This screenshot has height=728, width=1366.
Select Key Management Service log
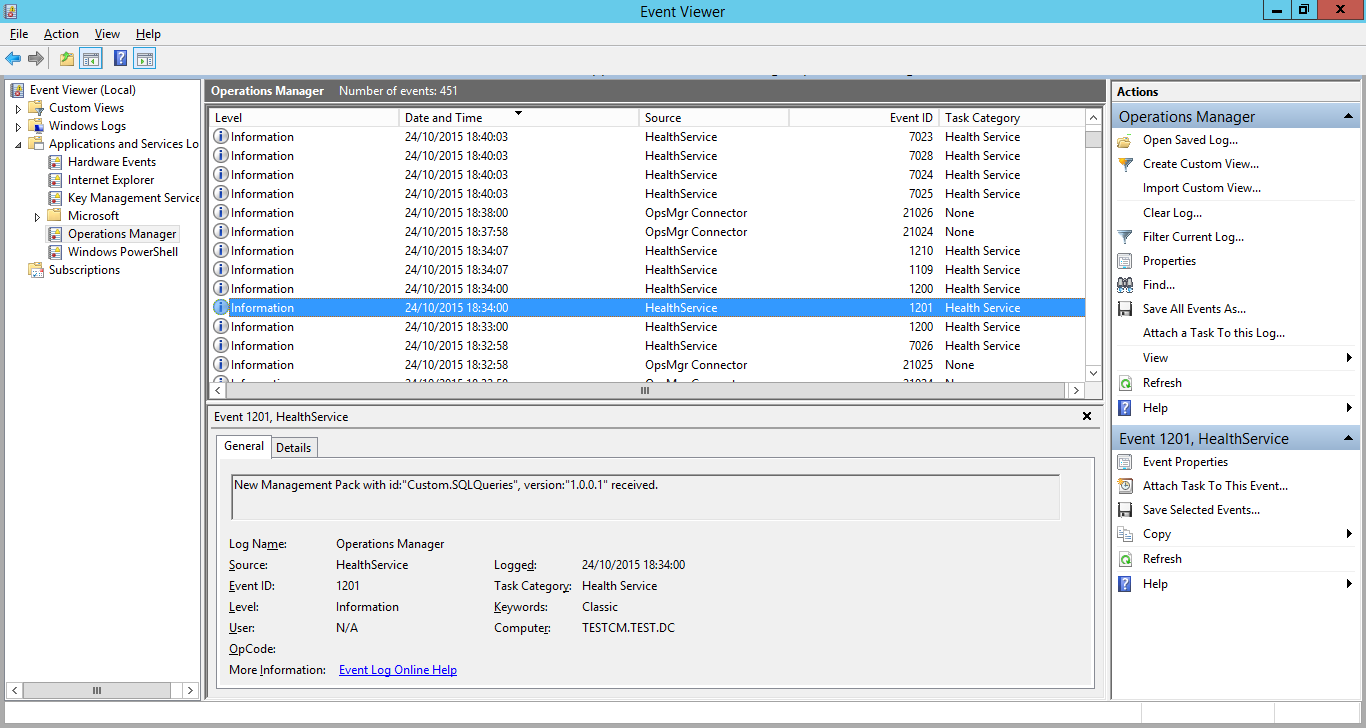click(134, 198)
